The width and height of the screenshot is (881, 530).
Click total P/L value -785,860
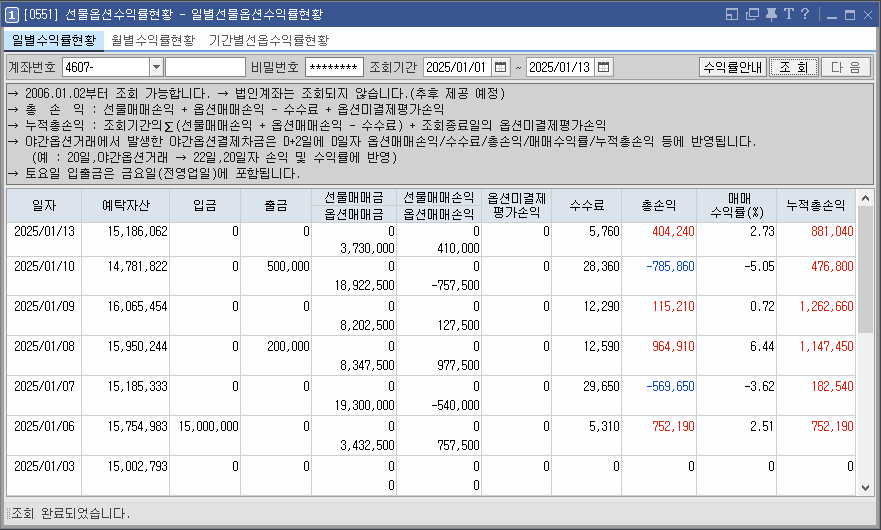pyautogui.click(x=670, y=266)
